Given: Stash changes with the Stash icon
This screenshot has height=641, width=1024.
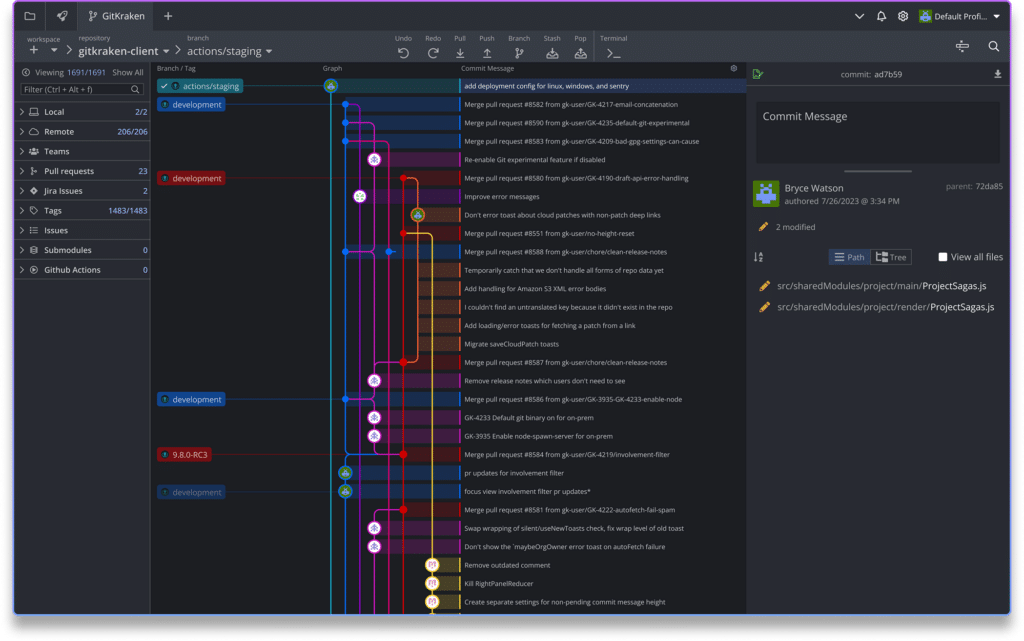Looking at the screenshot, I should 552,54.
